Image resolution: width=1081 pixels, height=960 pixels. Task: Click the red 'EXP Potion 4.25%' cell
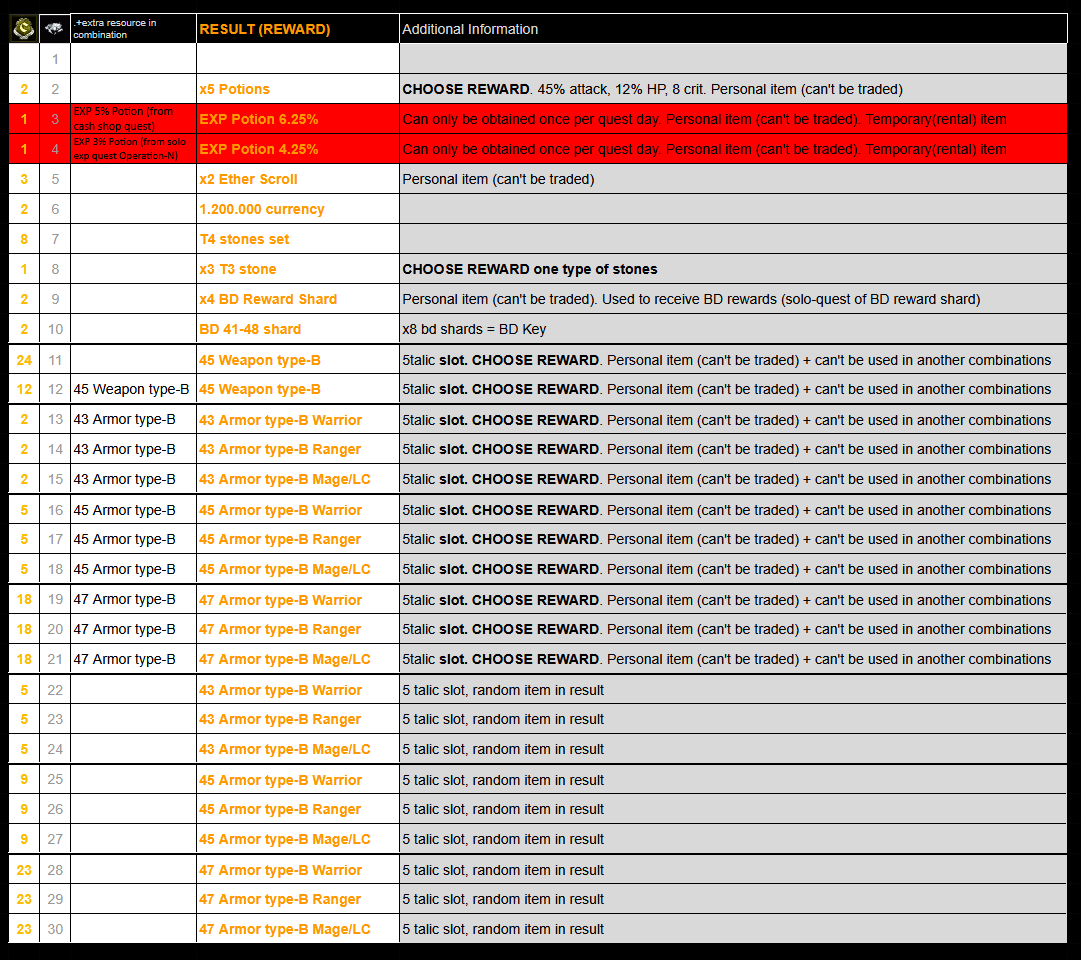(259, 149)
